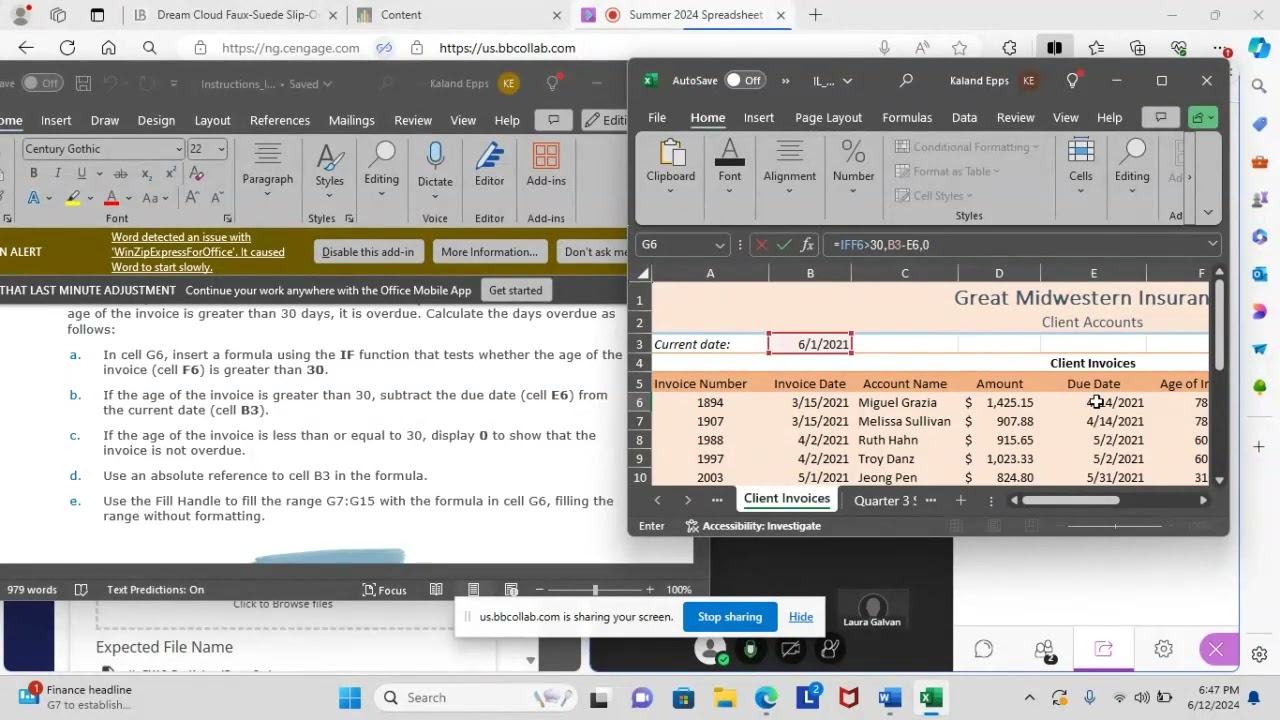This screenshot has height=720, width=1280.
Task: Expand the Paragraph group in Word
Action: [267, 168]
